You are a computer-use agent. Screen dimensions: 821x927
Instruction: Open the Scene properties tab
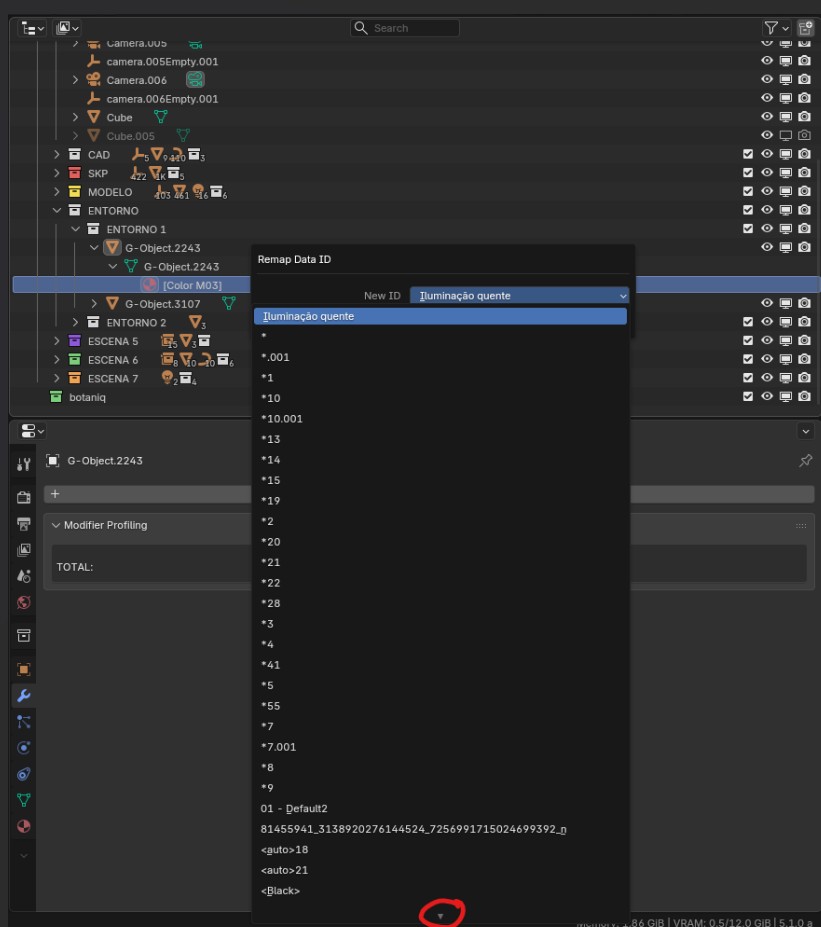24,576
